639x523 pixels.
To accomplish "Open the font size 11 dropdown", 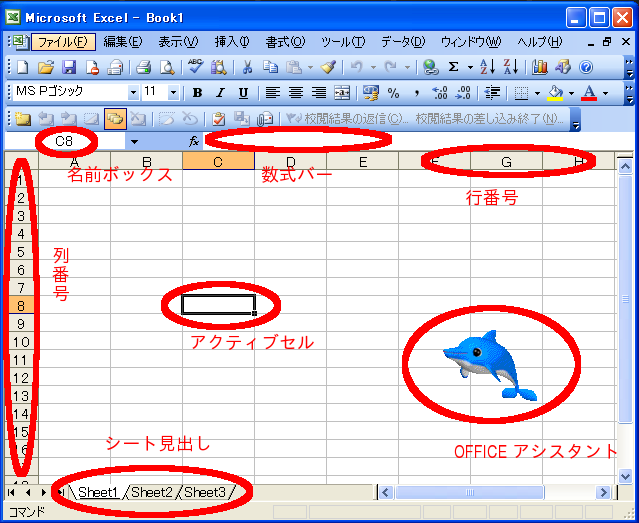I will click(174, 92).
